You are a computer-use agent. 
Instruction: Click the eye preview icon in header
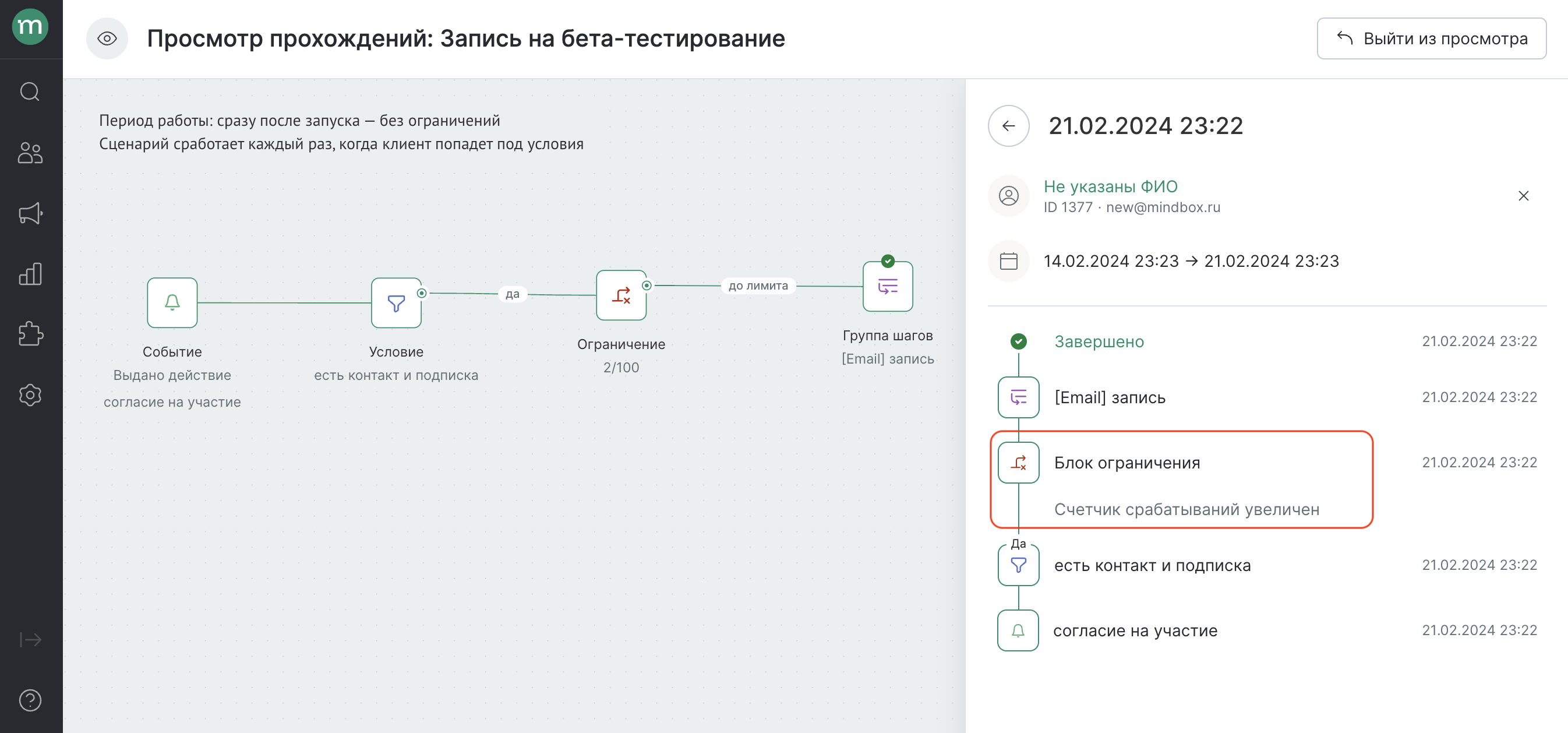[107, 38]
